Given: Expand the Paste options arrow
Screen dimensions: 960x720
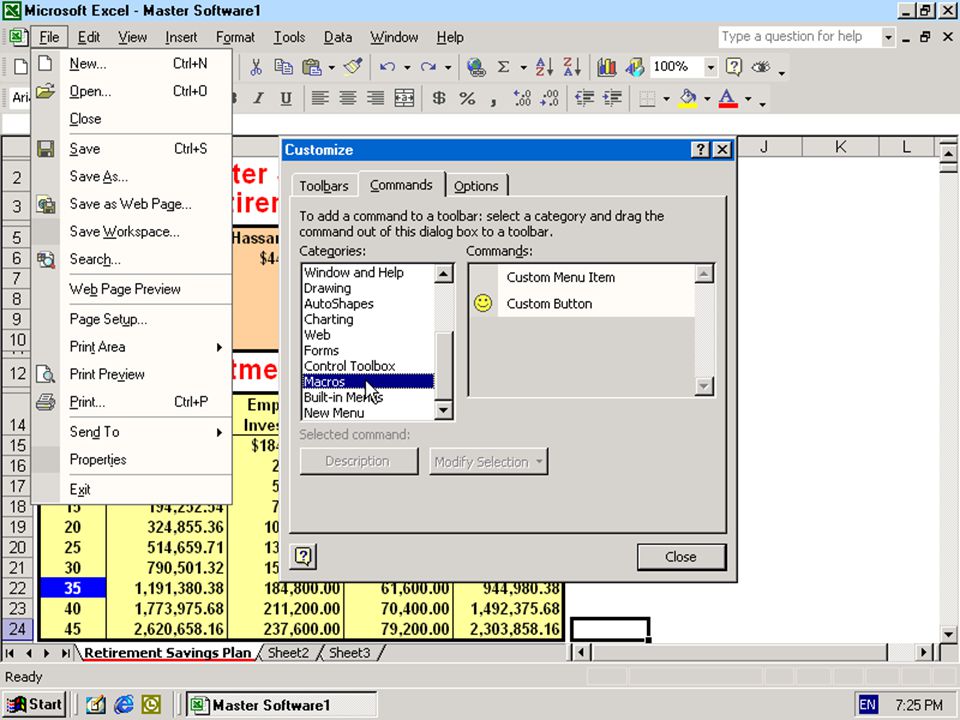Looking at the screenshot, I should (x=331, y=67).
